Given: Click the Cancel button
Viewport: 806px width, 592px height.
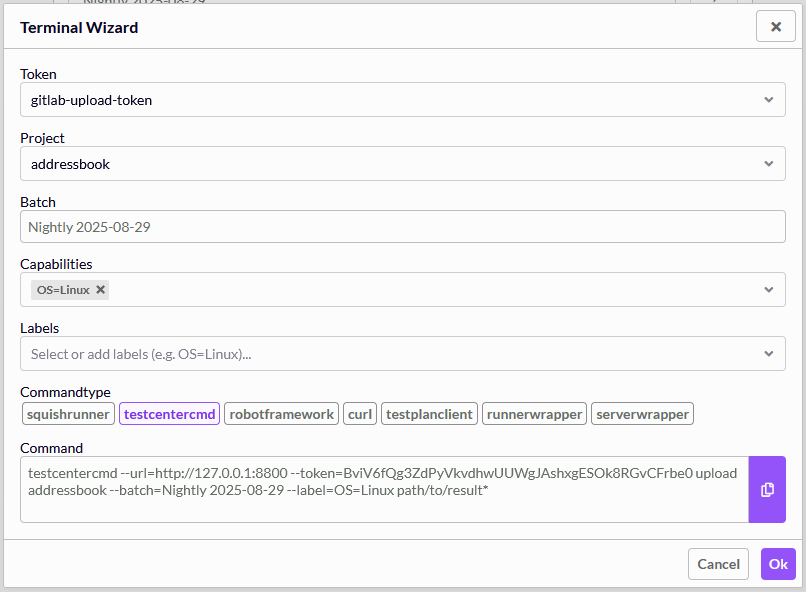Looking at the screenshot, I should (x=718, y=564).
